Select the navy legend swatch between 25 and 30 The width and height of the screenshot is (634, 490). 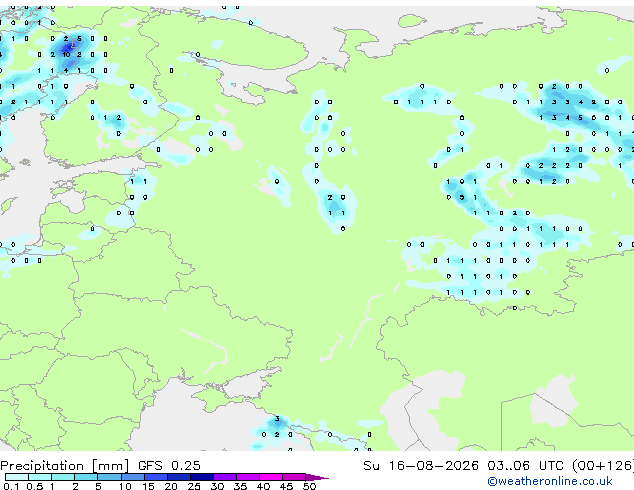click(202, 477)
